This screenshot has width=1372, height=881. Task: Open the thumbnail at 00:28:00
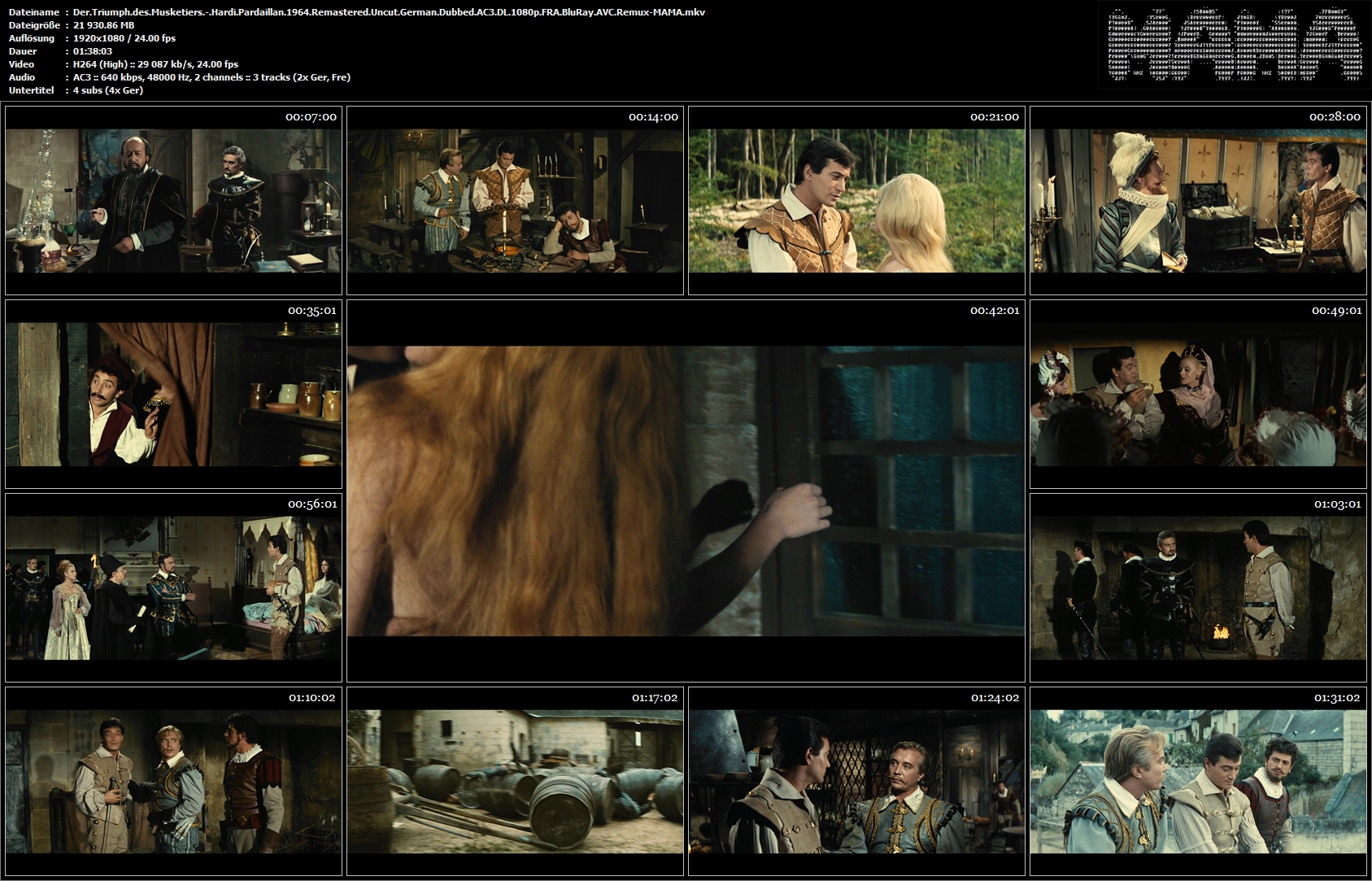(1198, 200)
